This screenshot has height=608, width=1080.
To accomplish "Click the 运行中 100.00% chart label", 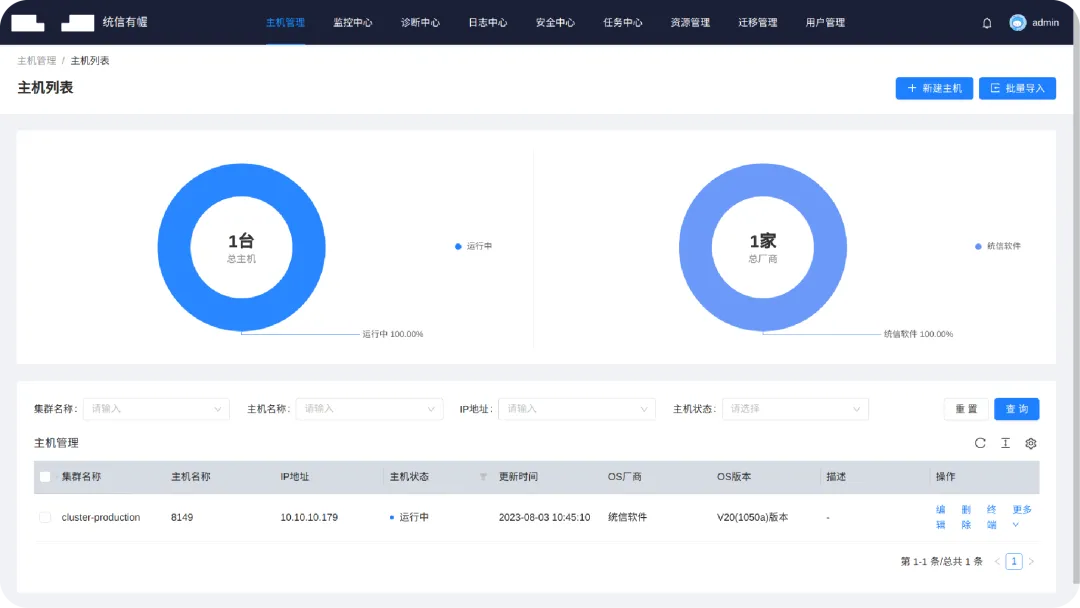I will pyautogui.click(x=393, y=334).
